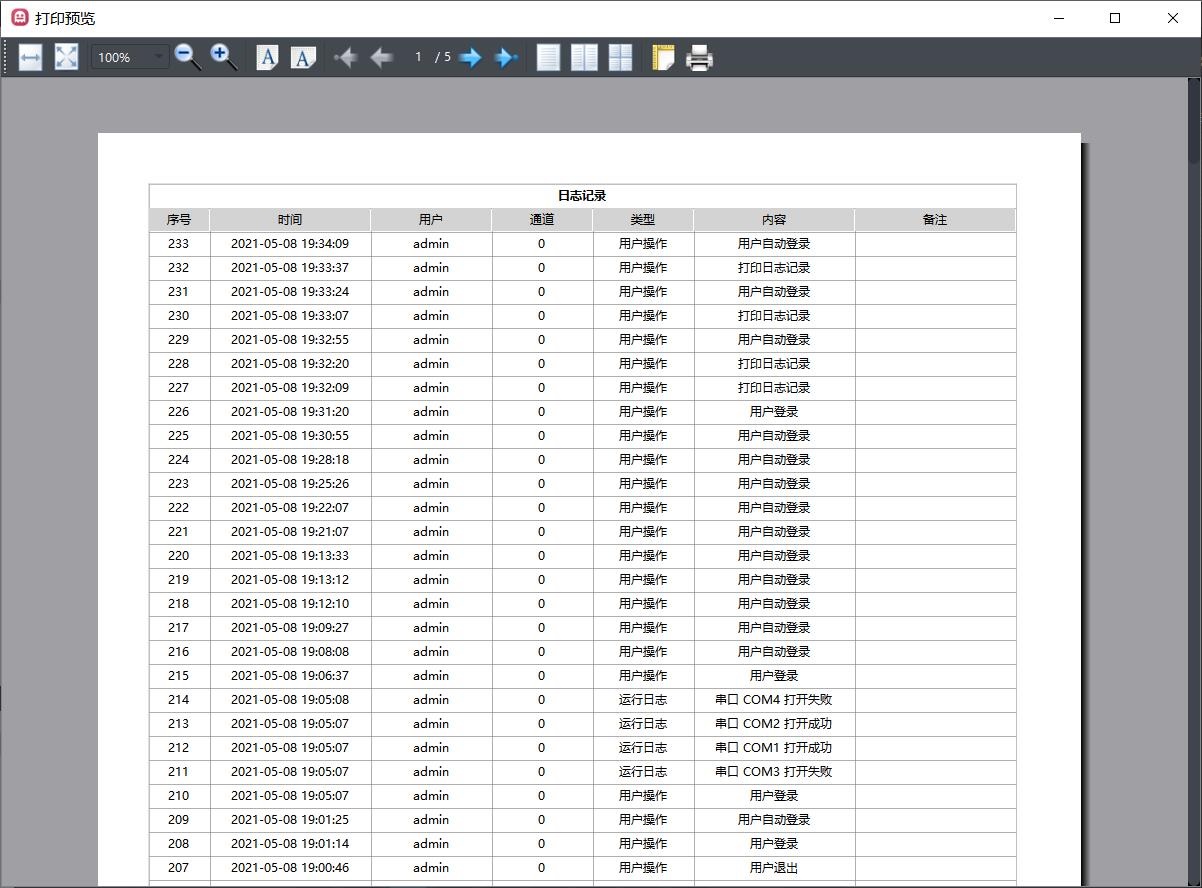Screen dimensions: 1202x888
Task: Zoom in with the plus magnifier
Action: [x=223, y=58]
